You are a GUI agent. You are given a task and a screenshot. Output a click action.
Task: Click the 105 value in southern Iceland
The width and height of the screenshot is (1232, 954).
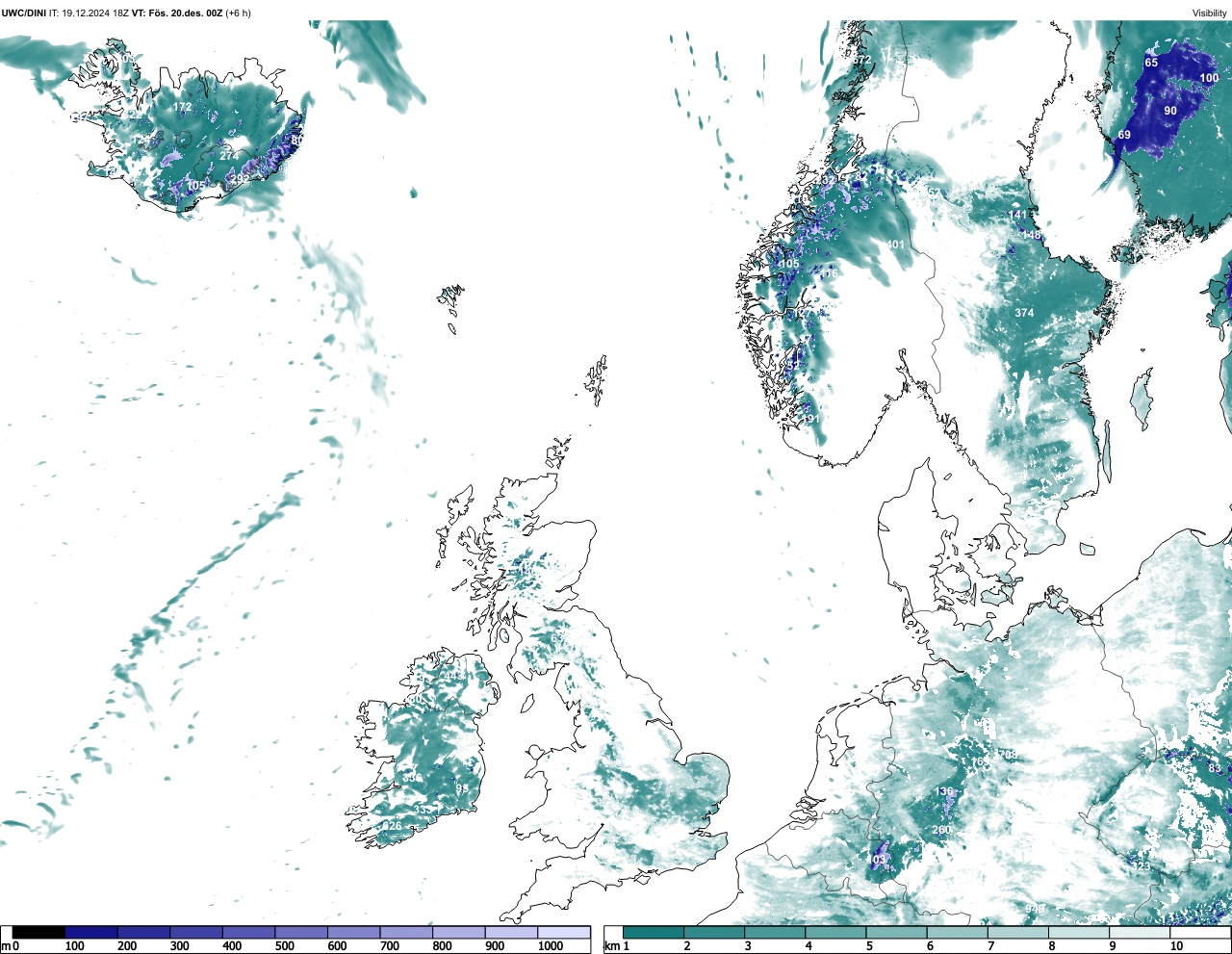point(195,186)
